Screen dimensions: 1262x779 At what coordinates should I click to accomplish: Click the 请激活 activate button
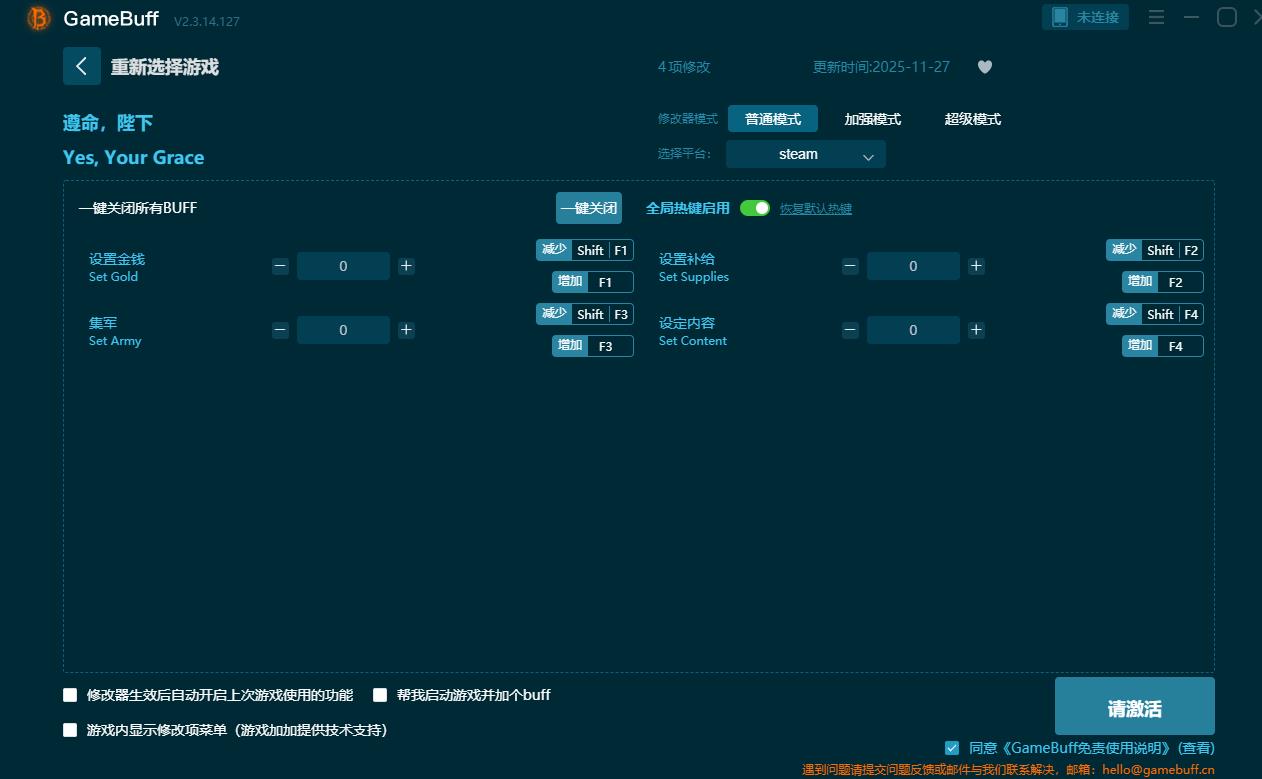(x=1135, y=708)
